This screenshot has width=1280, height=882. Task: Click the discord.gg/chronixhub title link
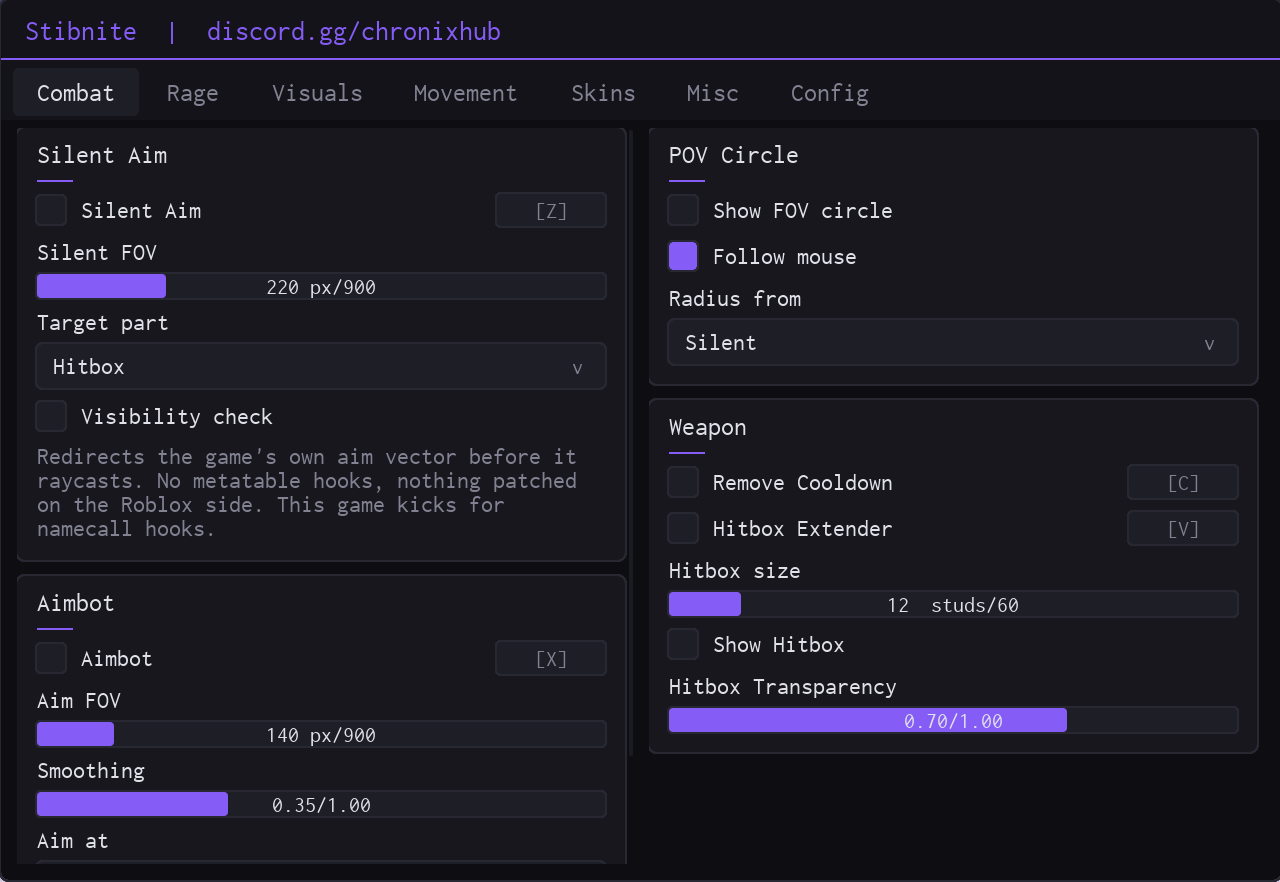tap(354, 32)
